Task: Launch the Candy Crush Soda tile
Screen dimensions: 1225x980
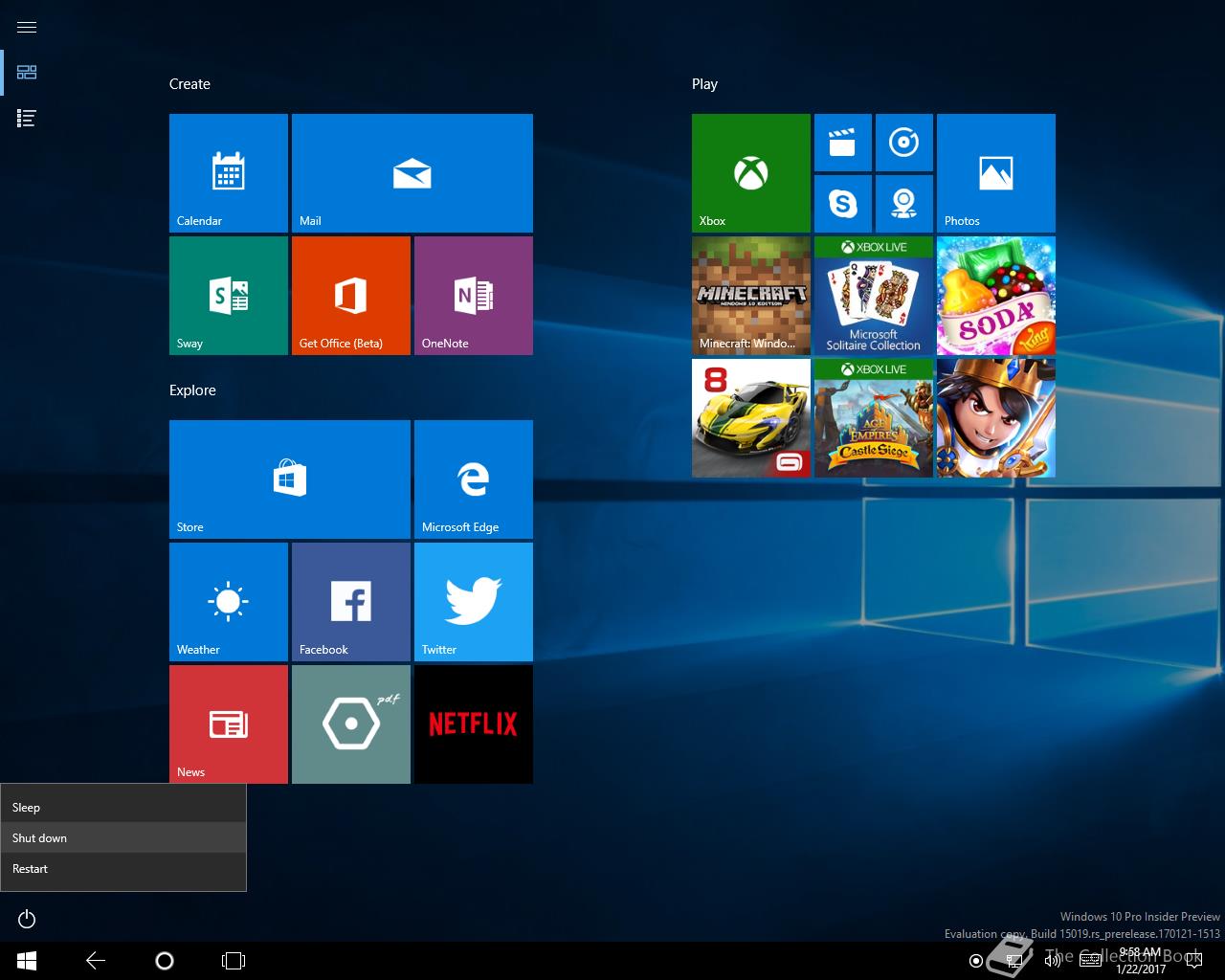Action: (996, 296)
